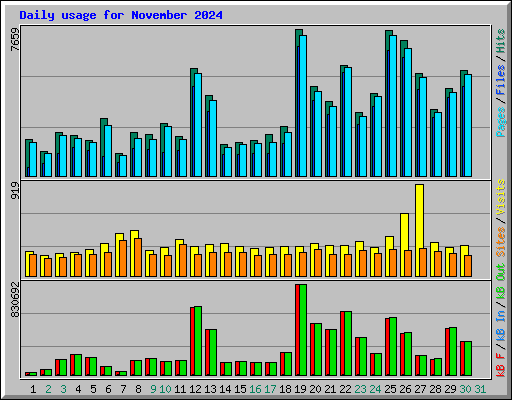The width and height of the screenshot is (512, 400).
Task: Click day label 25 on the x-axis
Action: pyautogui.click(x=390, y=389)
